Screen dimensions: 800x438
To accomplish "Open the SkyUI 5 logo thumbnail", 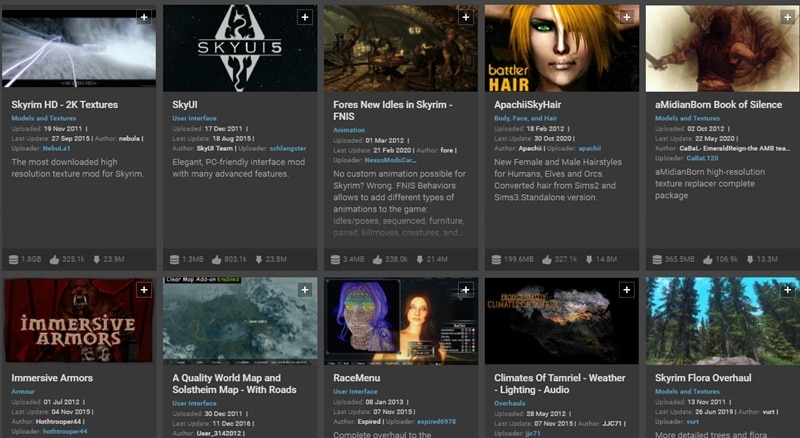I will pos(240,48).
